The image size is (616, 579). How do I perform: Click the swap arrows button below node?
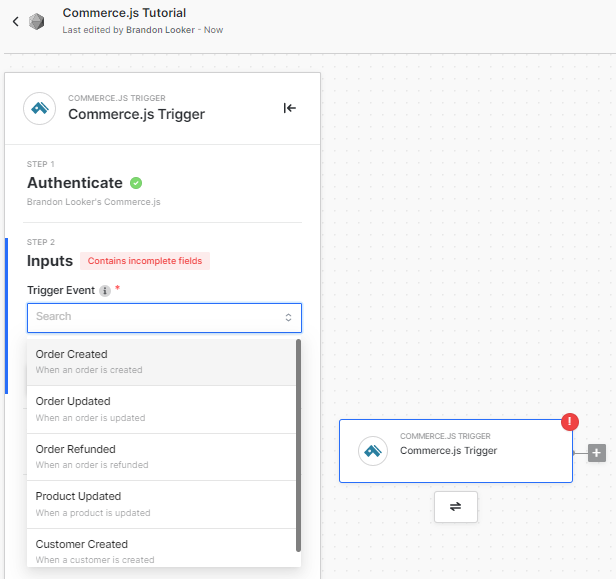tap(456, 506)
